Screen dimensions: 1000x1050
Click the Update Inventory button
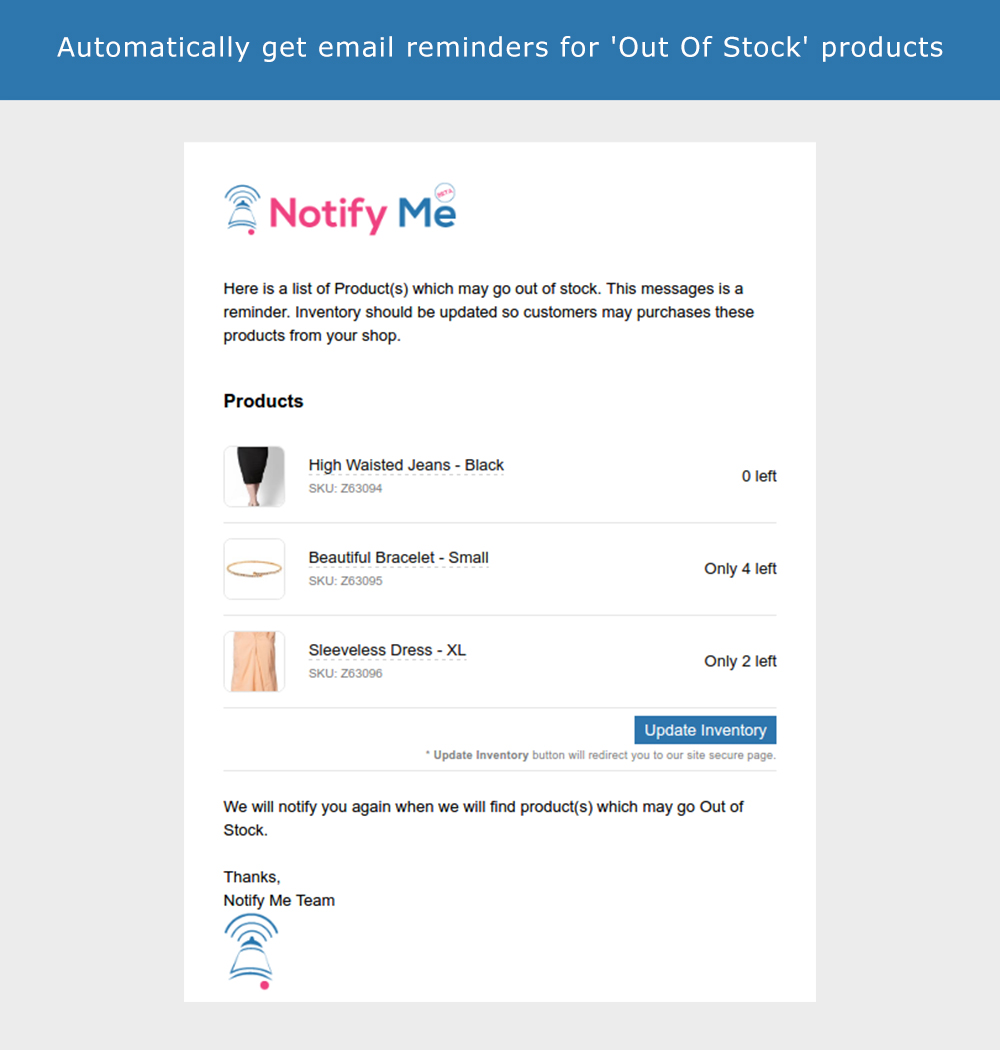tap(705, 730)
